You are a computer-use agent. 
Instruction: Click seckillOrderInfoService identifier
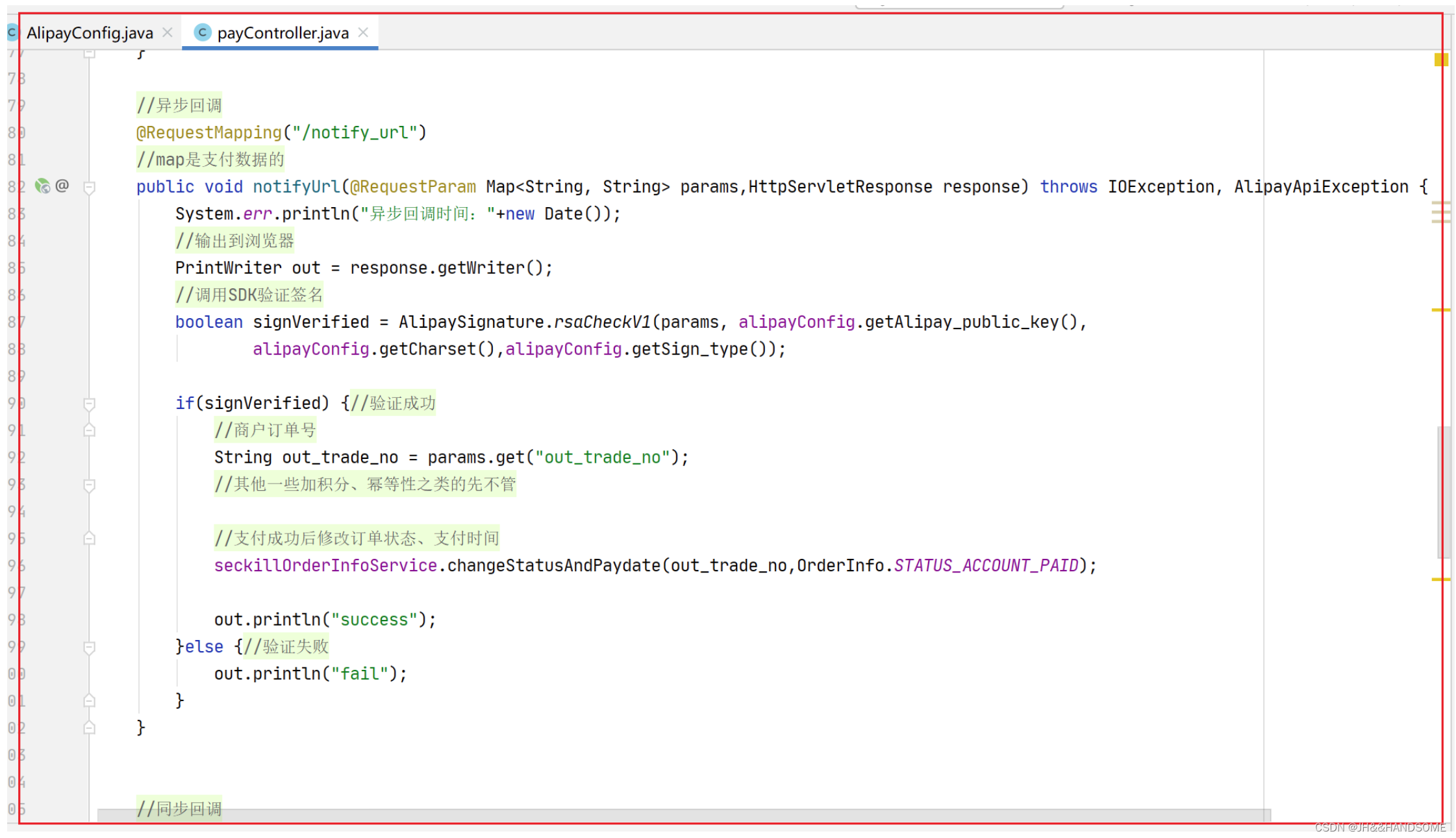(325, 565)
